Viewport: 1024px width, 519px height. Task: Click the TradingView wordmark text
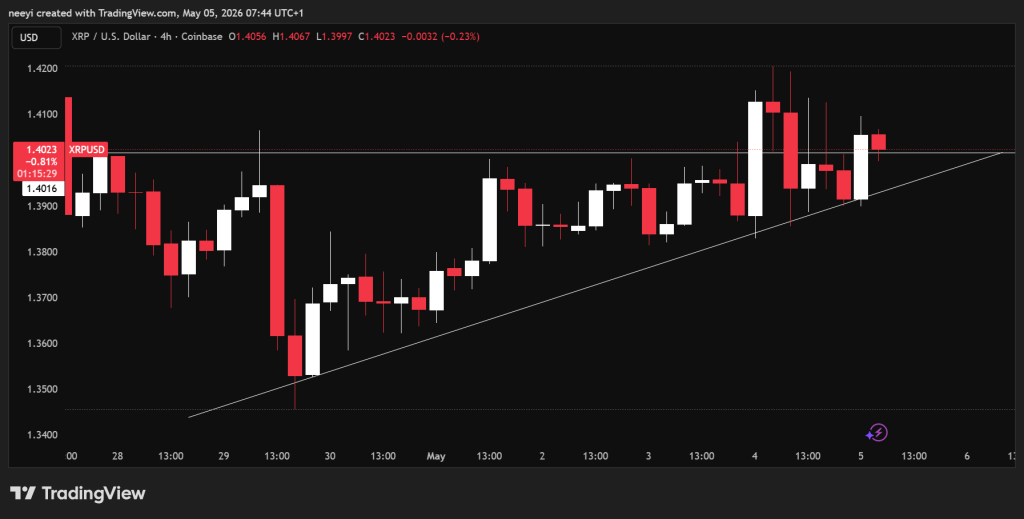click(93, 494)
